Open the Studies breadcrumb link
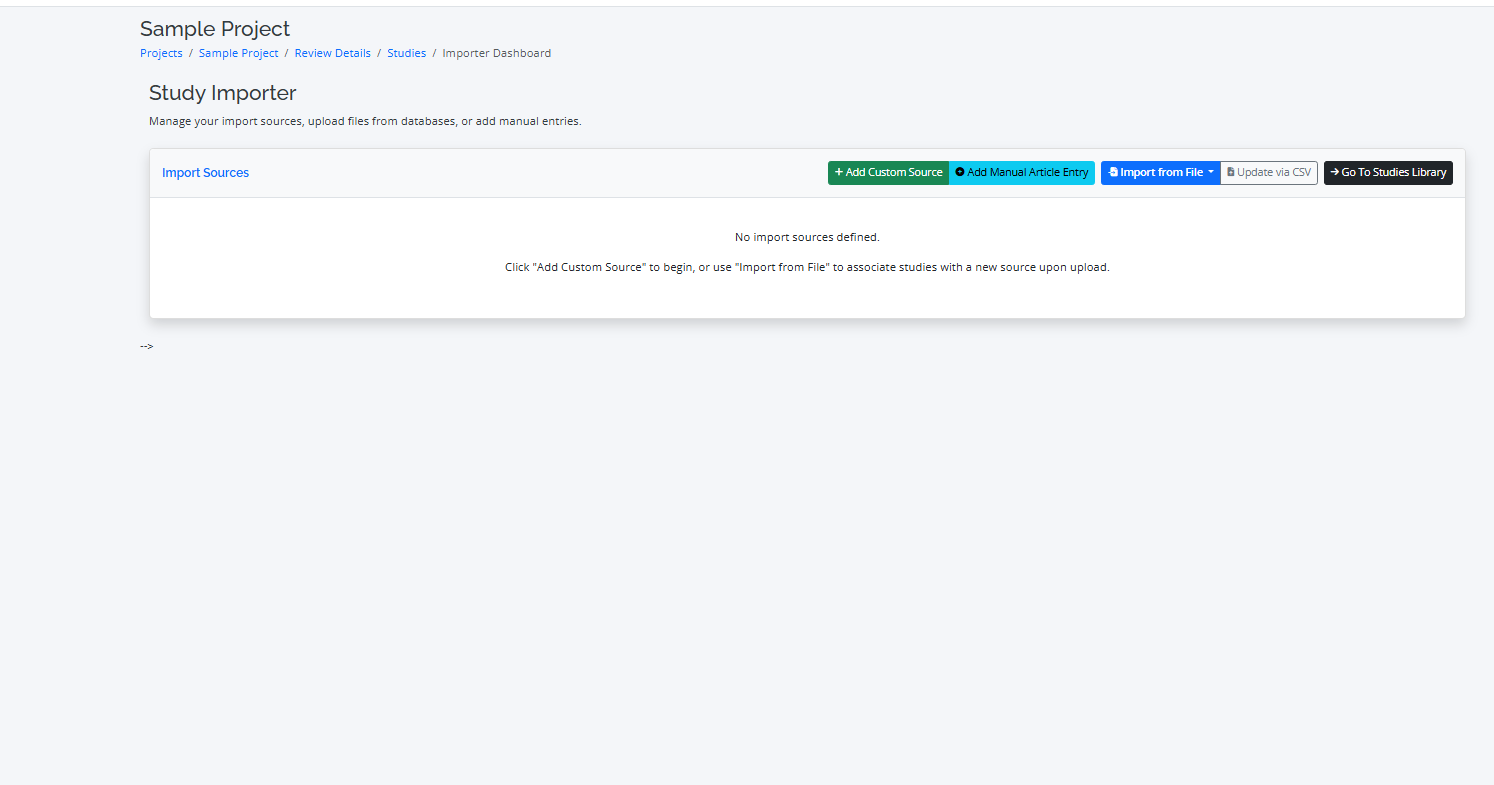Image resolution: width=1494 pixels, height=785 pixels. 406,53
